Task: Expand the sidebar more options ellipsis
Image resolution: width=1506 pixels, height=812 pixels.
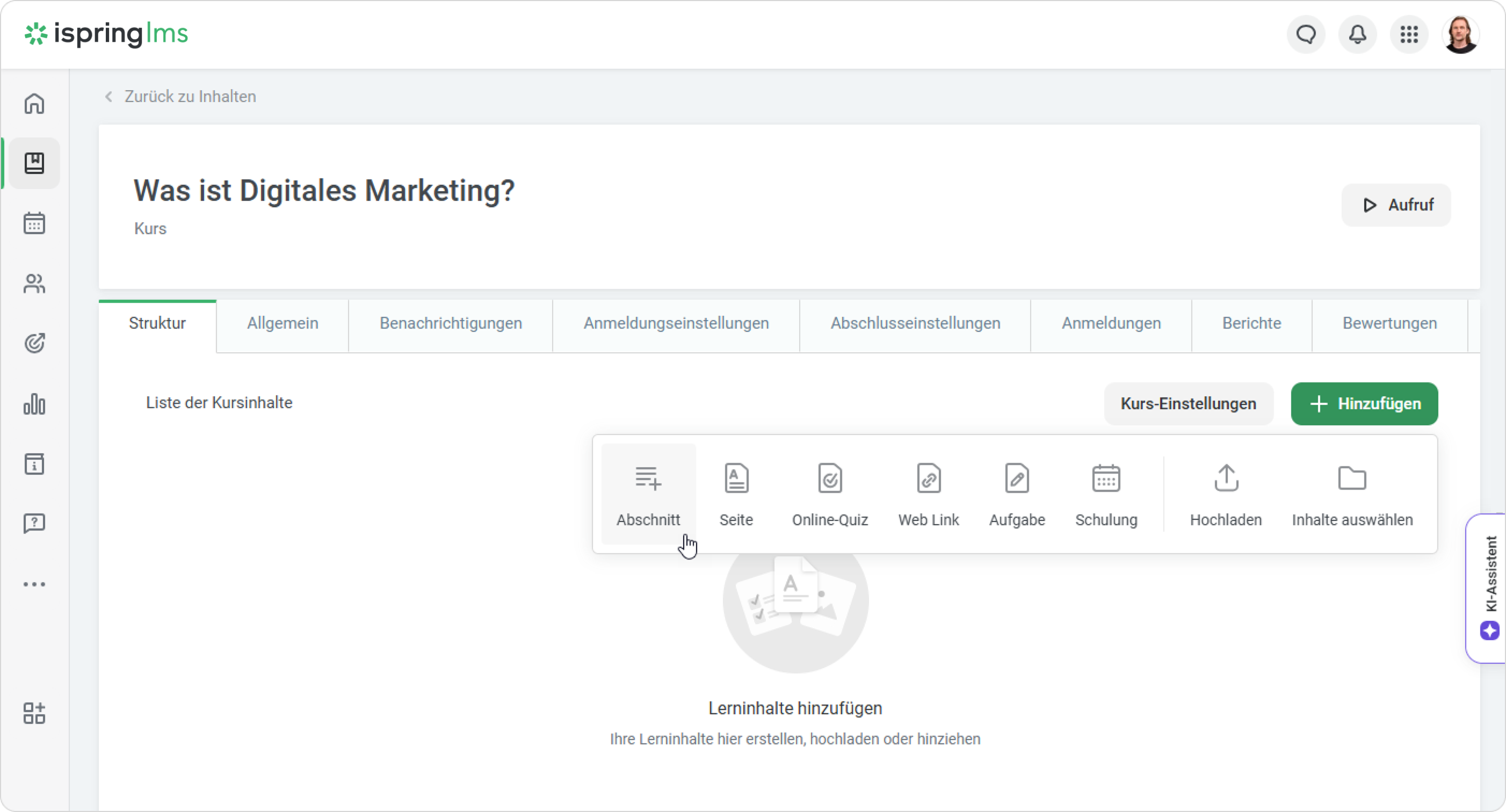Action: (x=34, y=584)
